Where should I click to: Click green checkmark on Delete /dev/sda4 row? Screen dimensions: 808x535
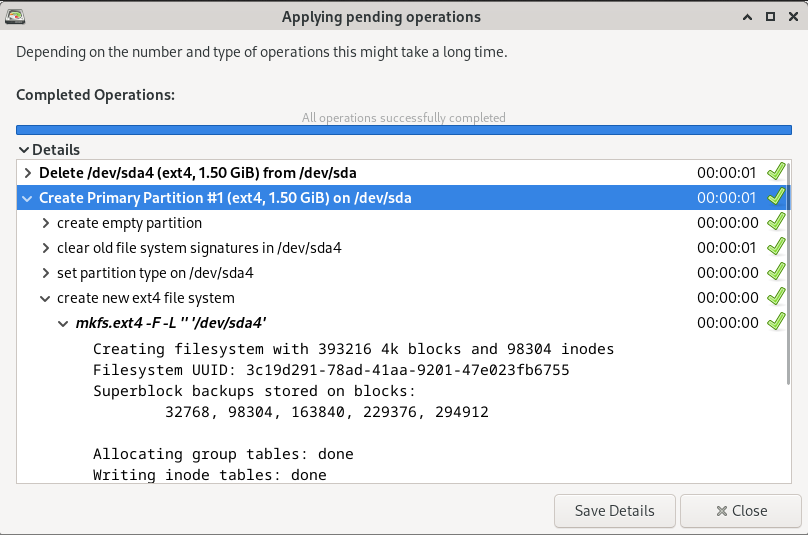click(x=776, y=172)
